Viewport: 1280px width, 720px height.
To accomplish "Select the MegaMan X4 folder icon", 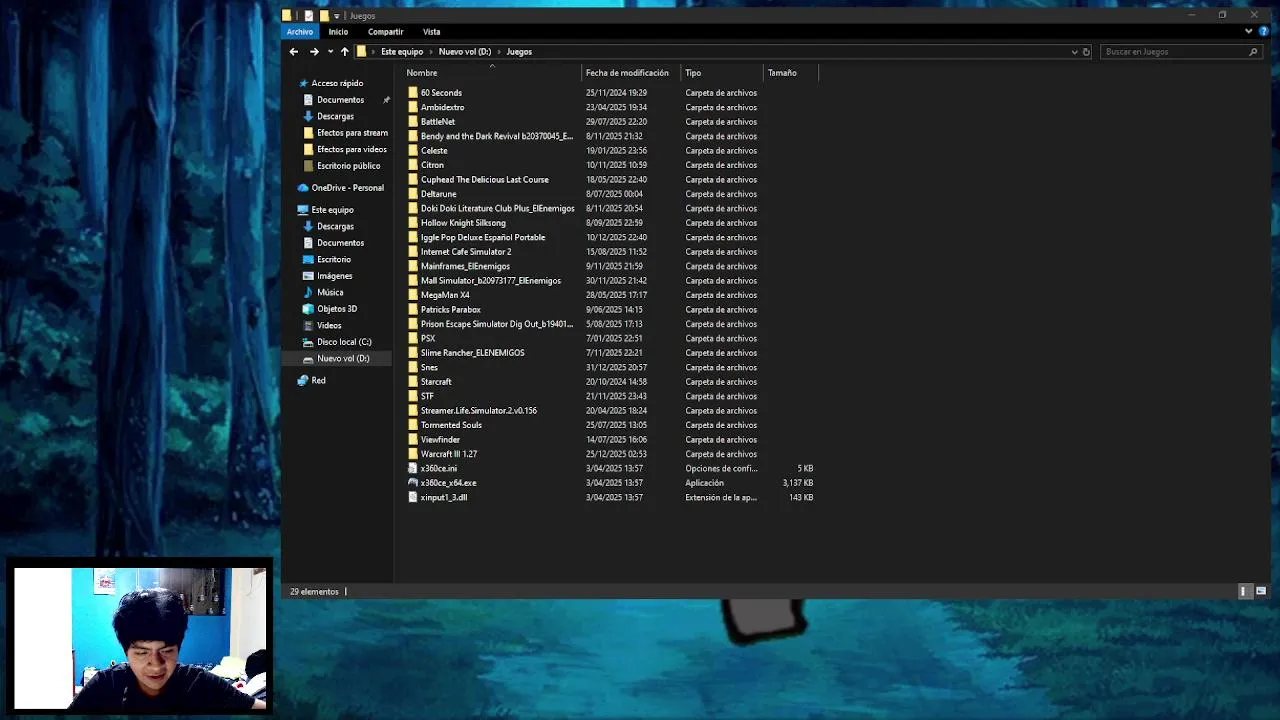I will [x=413, y=295].
